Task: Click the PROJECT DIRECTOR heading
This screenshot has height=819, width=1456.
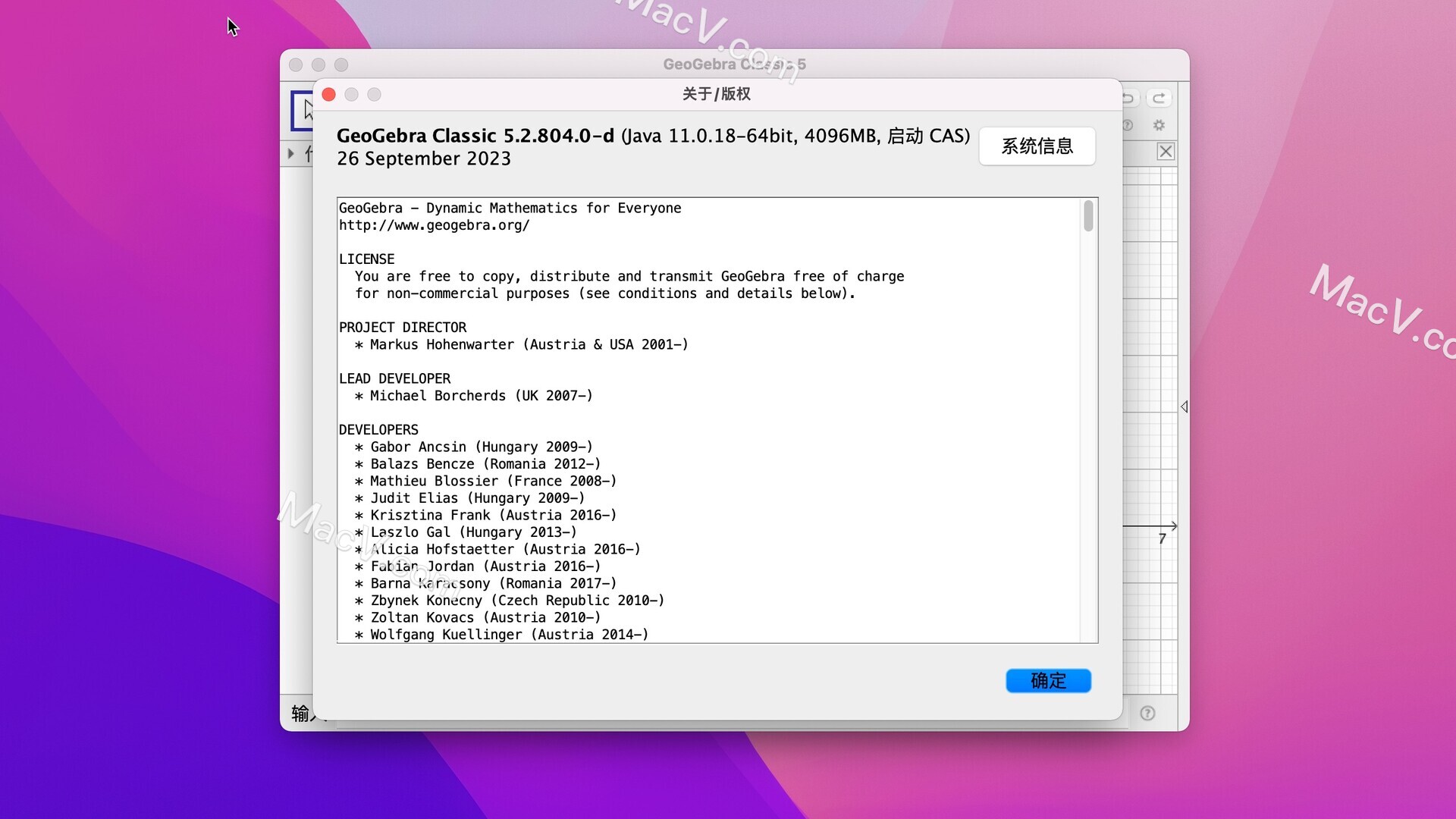Action: [402, 328]
